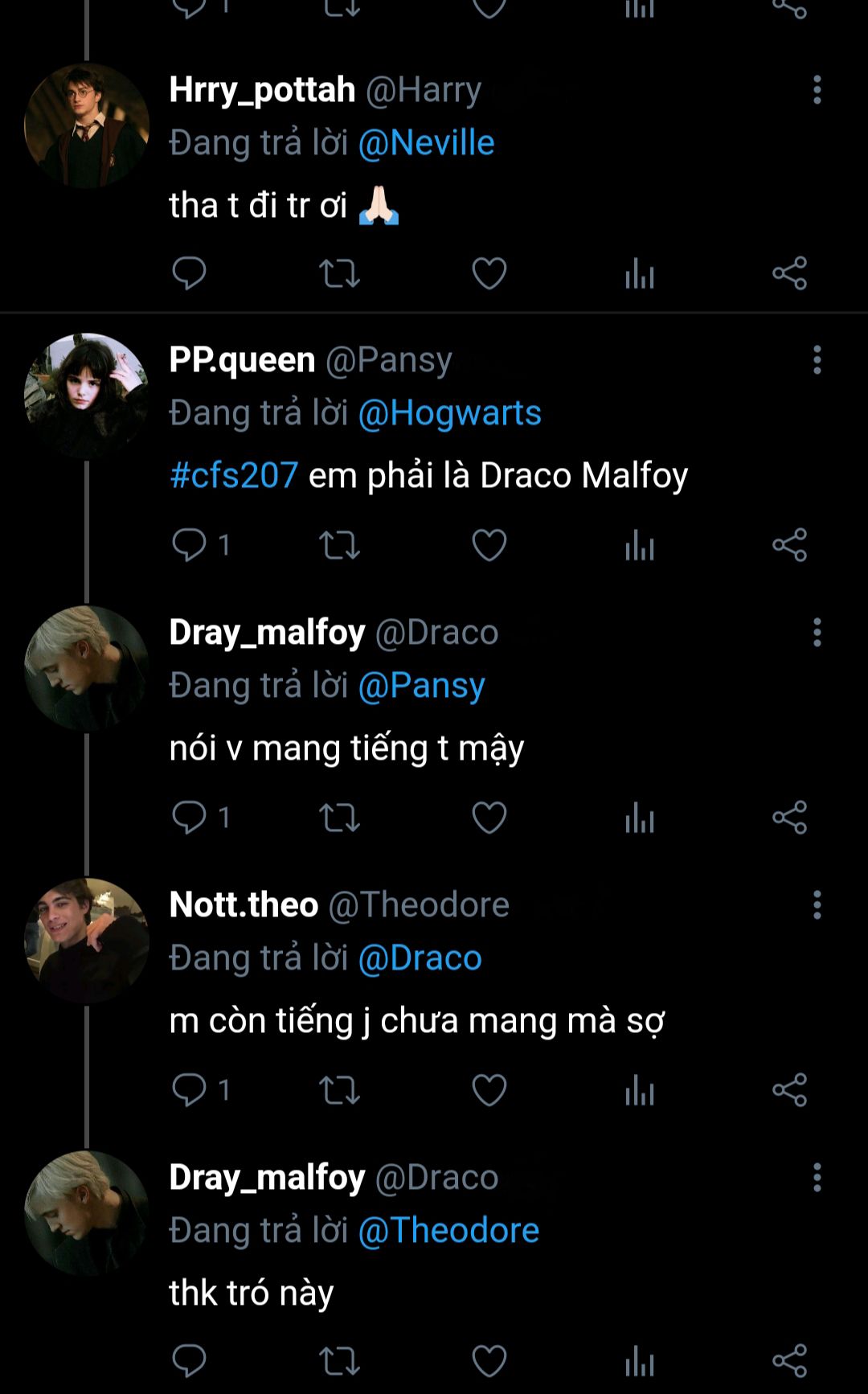Open the @Theodore mention link
This screenshot has height=1394, width=868.
coord(448,1231)
